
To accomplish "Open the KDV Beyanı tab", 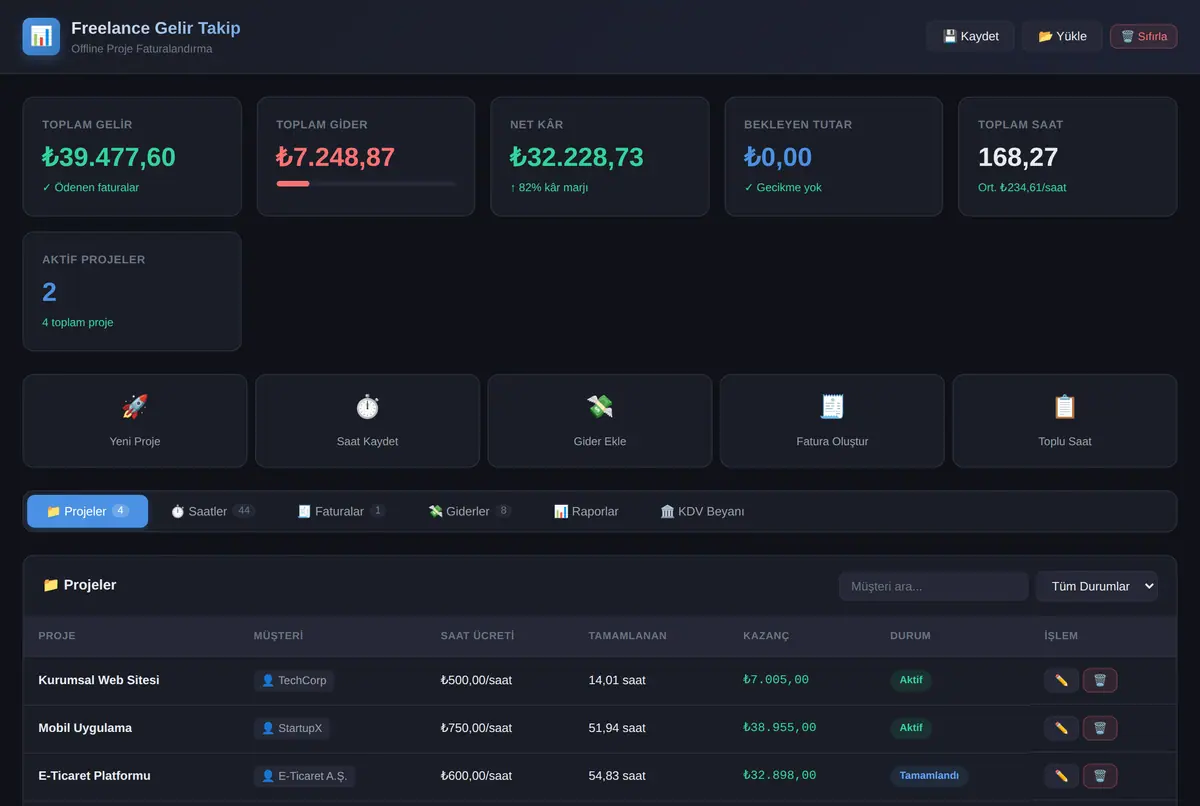I will click(702, 511).
